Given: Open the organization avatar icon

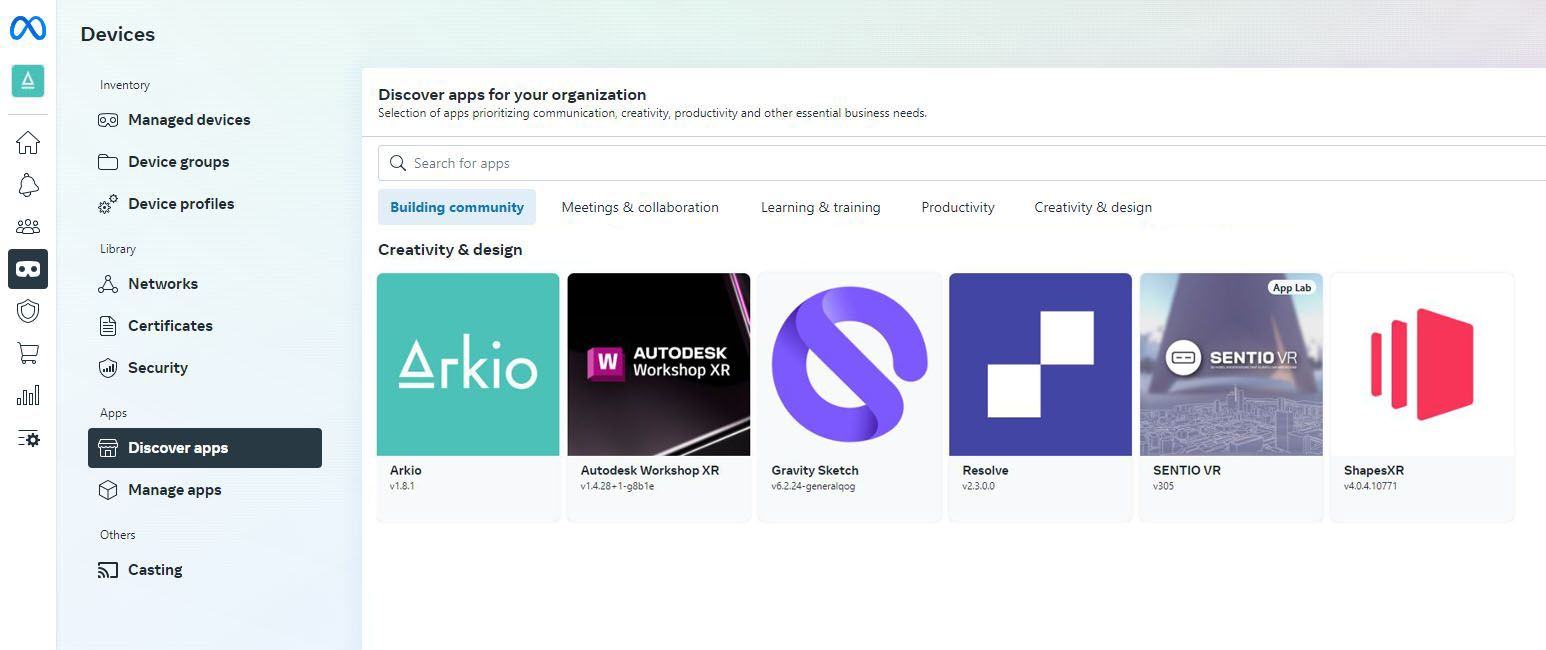Looking at the screenshot, I should [28, 81].
